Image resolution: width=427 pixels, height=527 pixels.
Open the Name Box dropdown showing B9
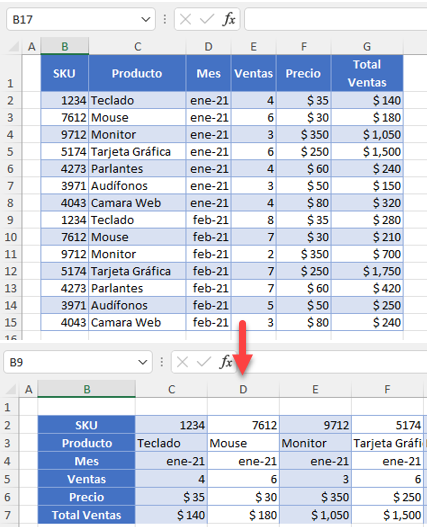point(143,362)
